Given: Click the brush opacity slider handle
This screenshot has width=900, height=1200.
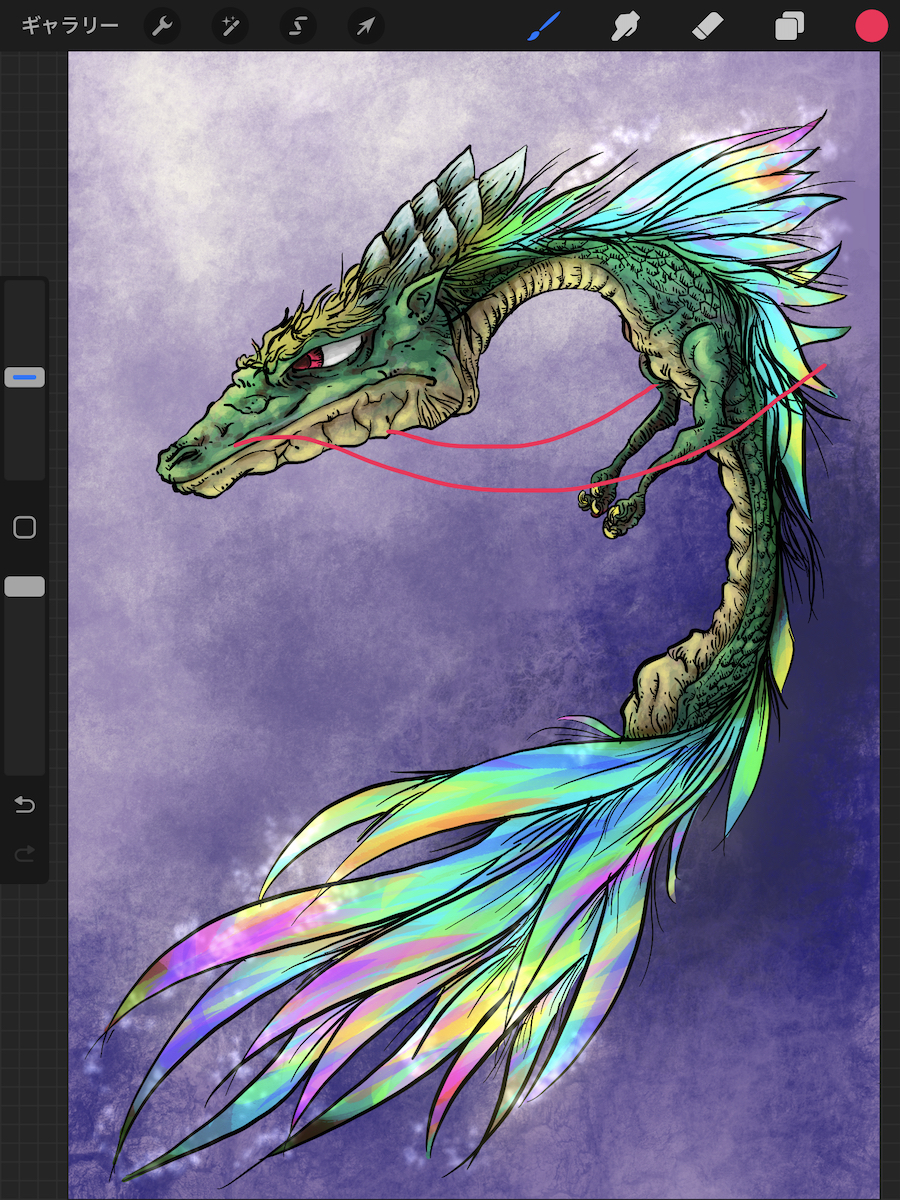Looking at the screenshot, I should (x=25, y=587).
